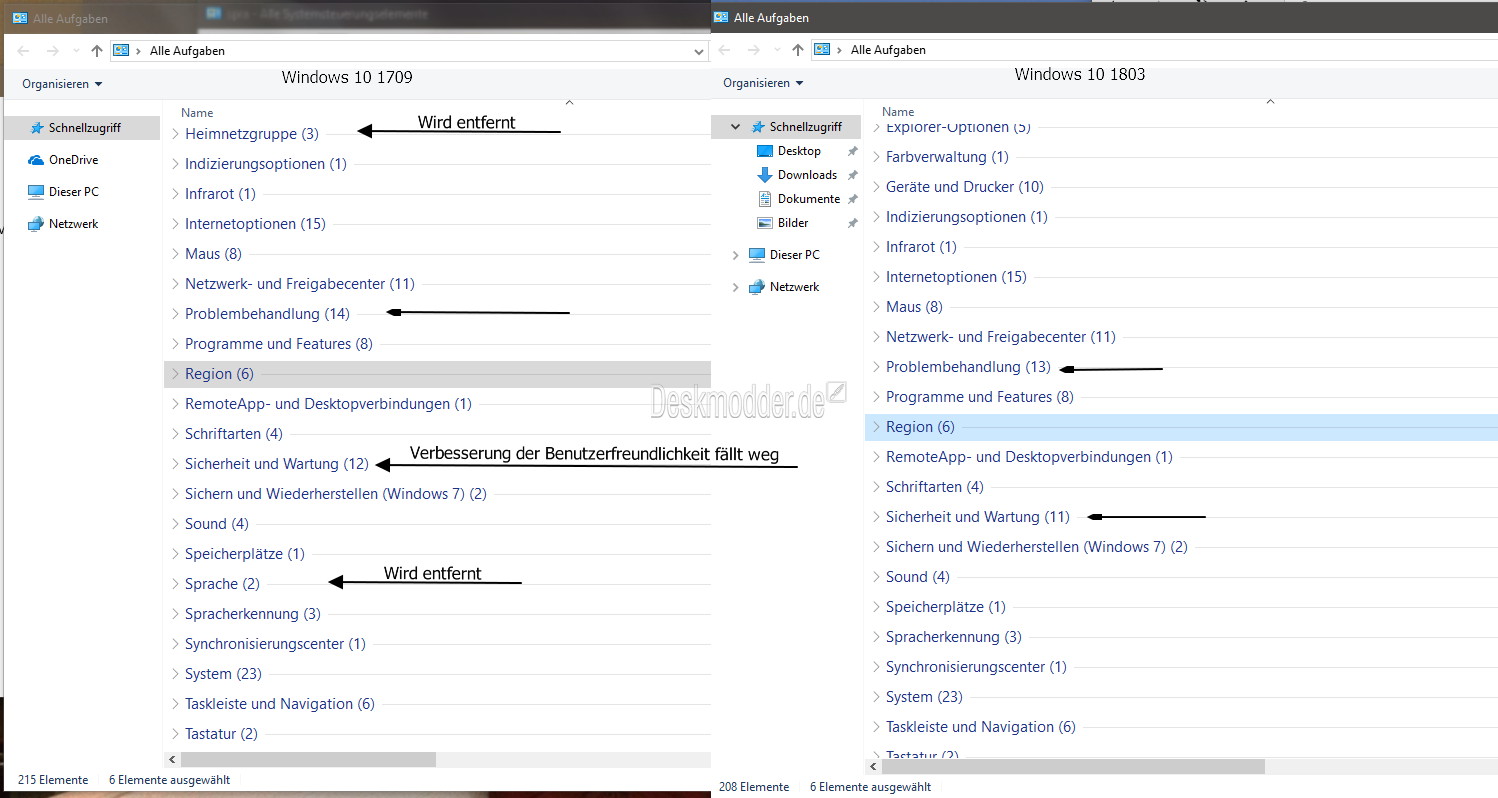Viewport: 1498px width, 798px height.
Task: Expand Dieser PC chevron in the 1803 sidebar
Action: point(736,255)
